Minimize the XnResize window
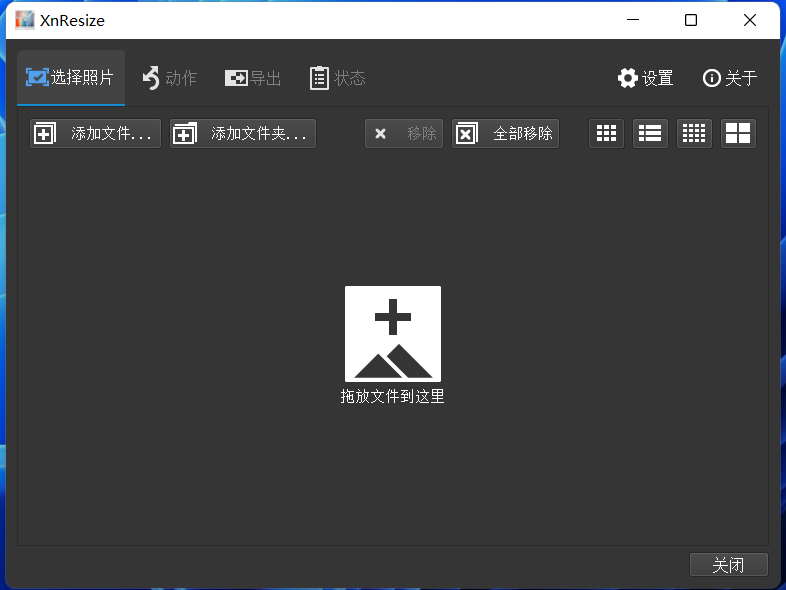Screen dimensions: 786x590 (x=632, y=20)
